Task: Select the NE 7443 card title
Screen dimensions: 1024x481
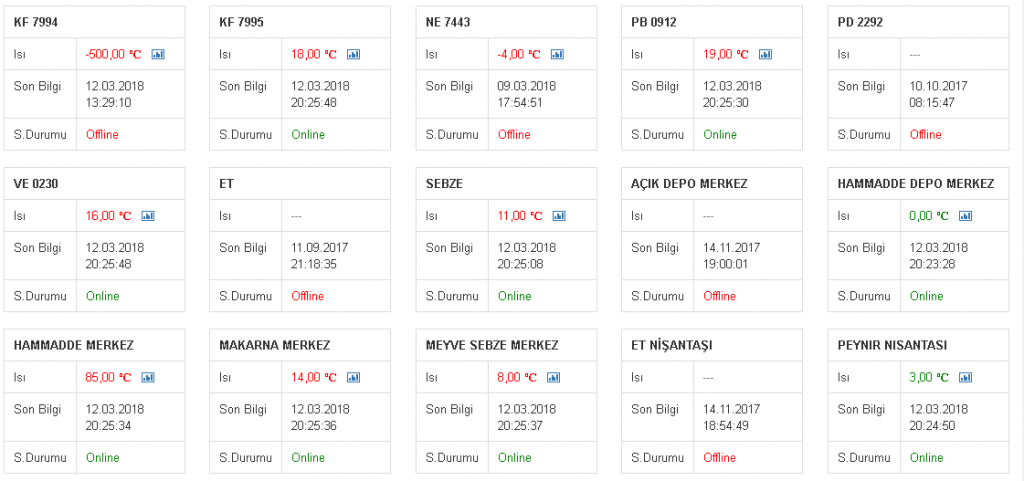Action: tap(448, 22)
